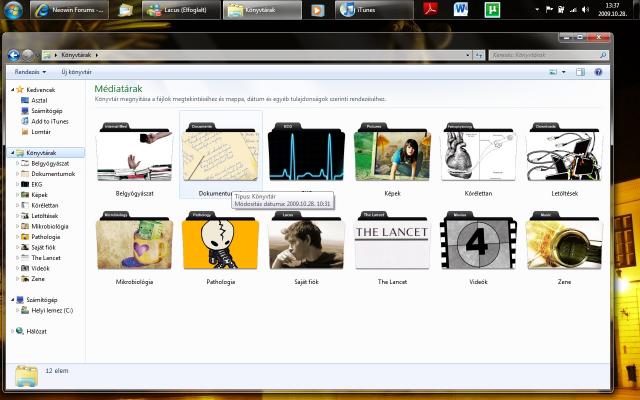Expand Kórélettan in the navigation tree
640x400 pixels.
point(17,205)
